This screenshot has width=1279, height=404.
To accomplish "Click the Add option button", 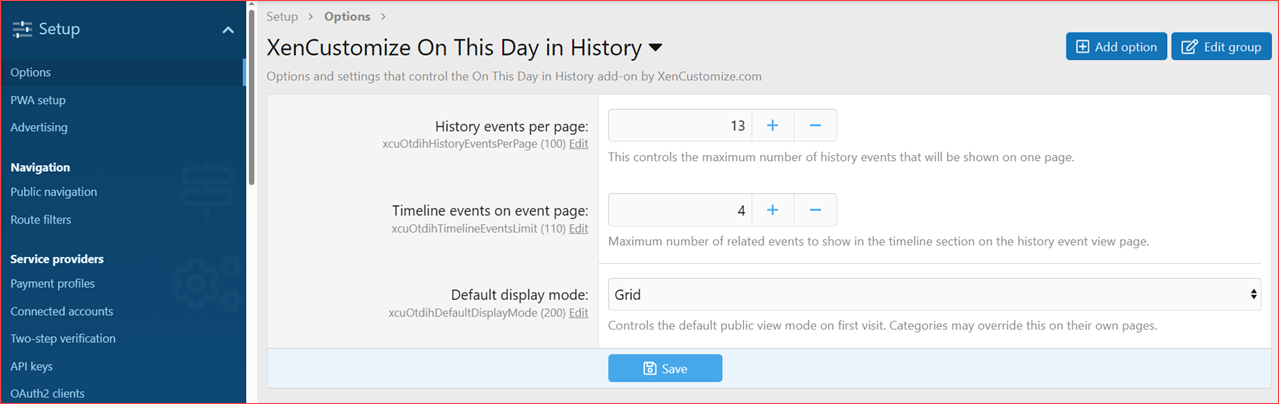I will [x=1116, y=46].
